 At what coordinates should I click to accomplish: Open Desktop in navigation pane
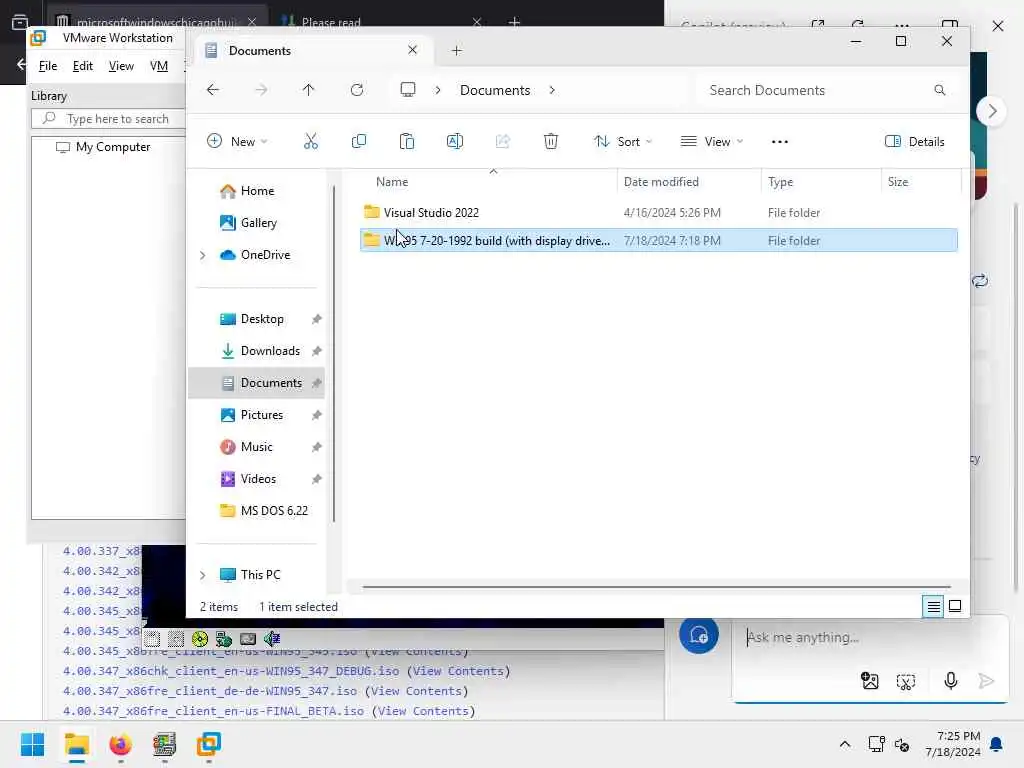262,319
